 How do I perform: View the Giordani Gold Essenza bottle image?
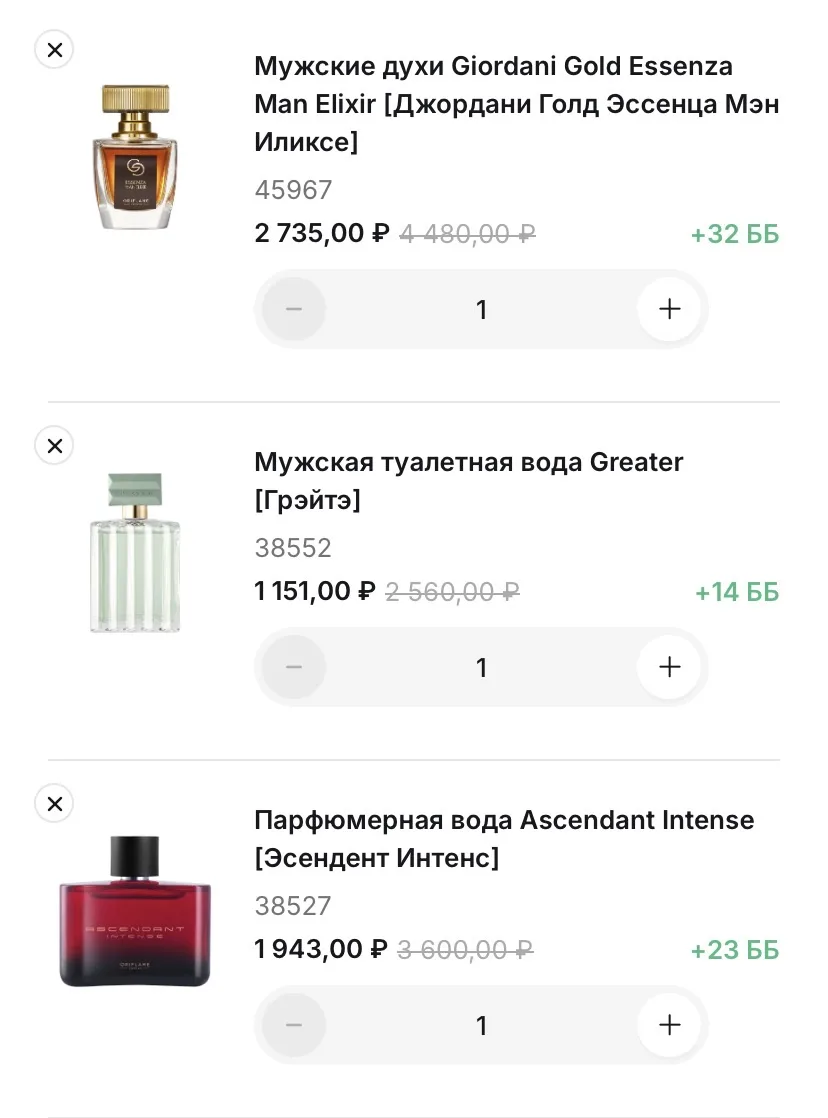pos(135,157)
